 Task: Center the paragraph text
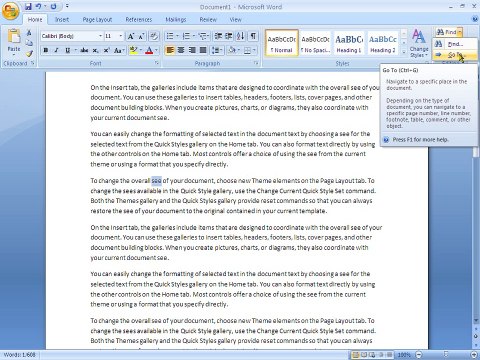(181, 50)
